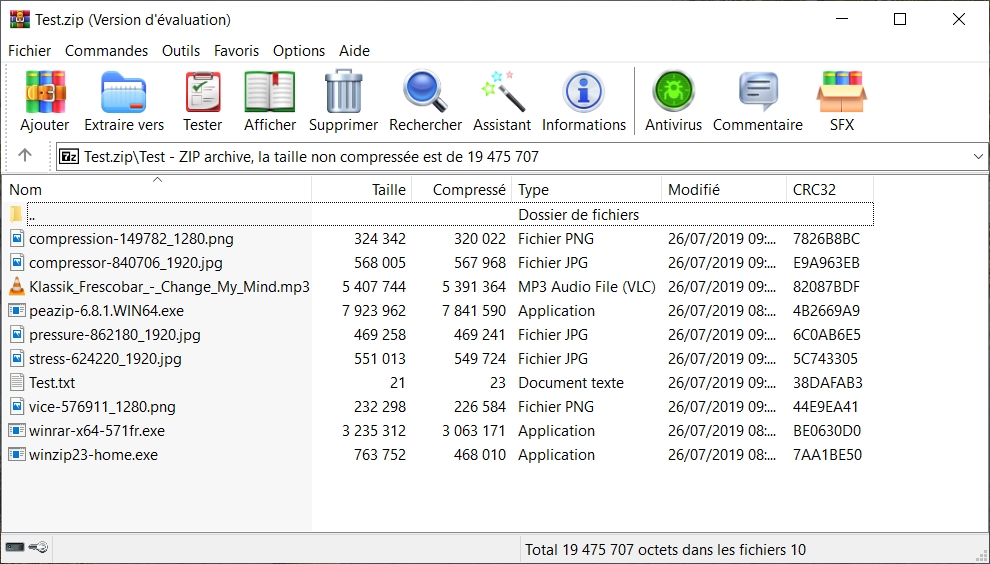This screenshot has height=564, width=990.
Task: Open the Fichier menu
Action: [x=30, y=50]
